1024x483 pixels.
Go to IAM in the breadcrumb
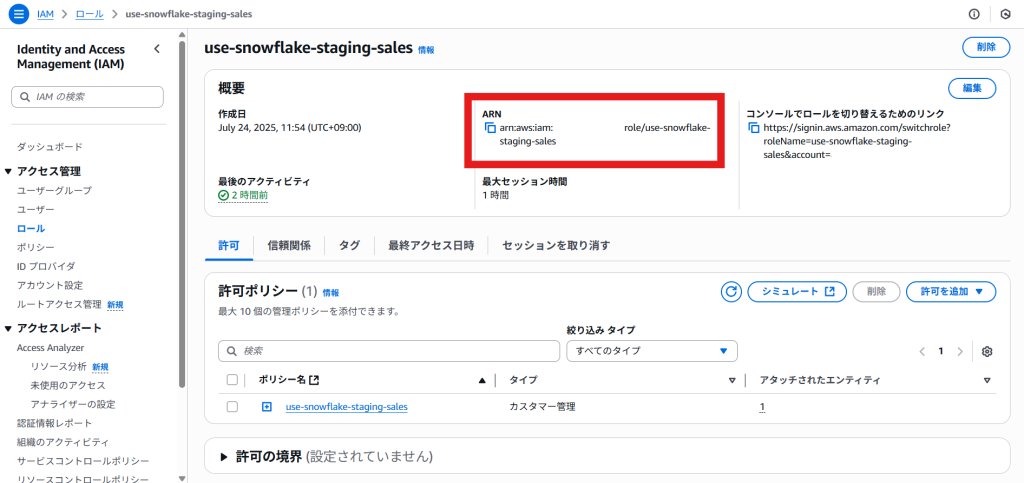click(45, 14)
